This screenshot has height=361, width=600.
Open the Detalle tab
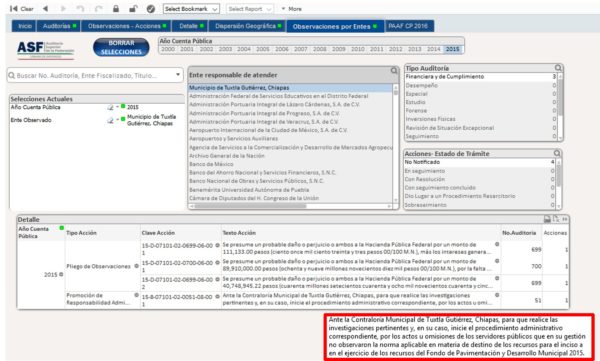(191, 26)
